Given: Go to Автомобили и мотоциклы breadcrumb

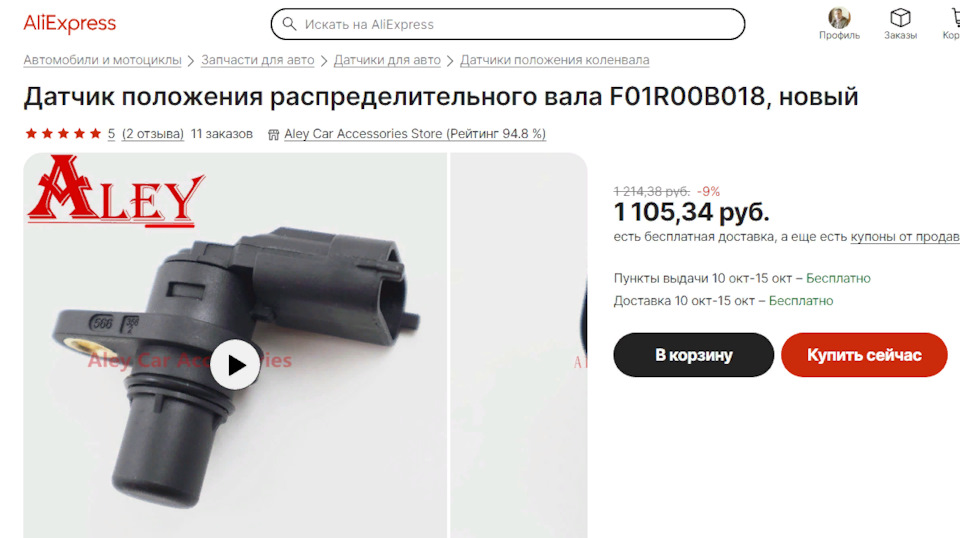Looking at the screenshot, I should [x=102, y=60].
